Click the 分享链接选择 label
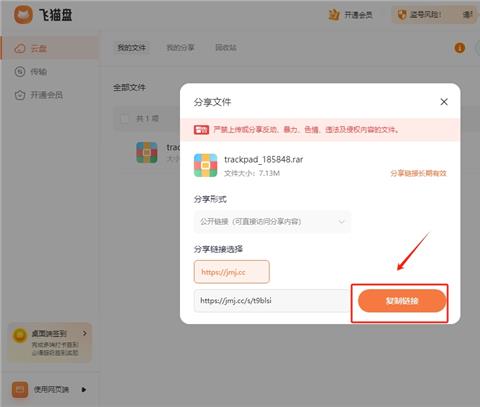The height and width of the screenshot is (407, 480). [x=218, y=249]
